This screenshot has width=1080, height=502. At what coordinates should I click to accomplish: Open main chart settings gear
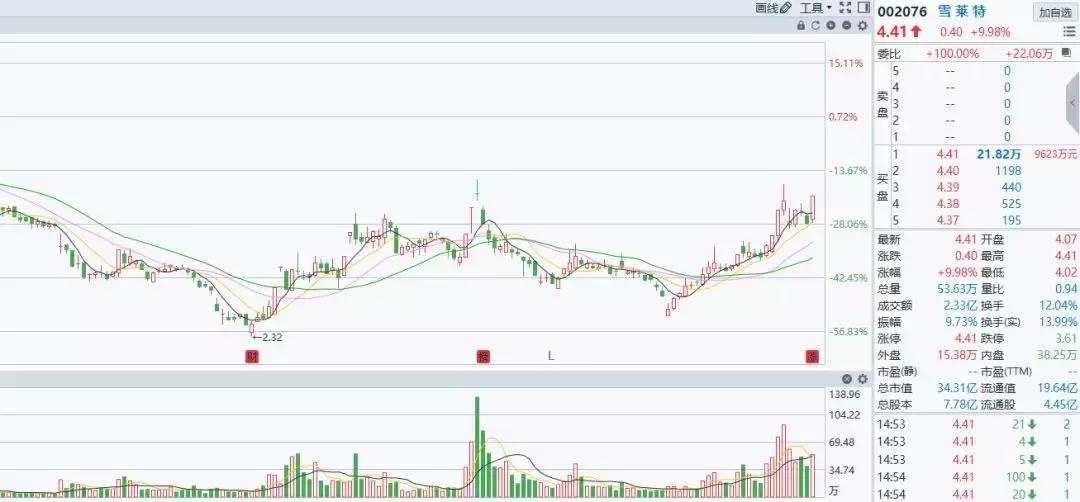(862, 25)
